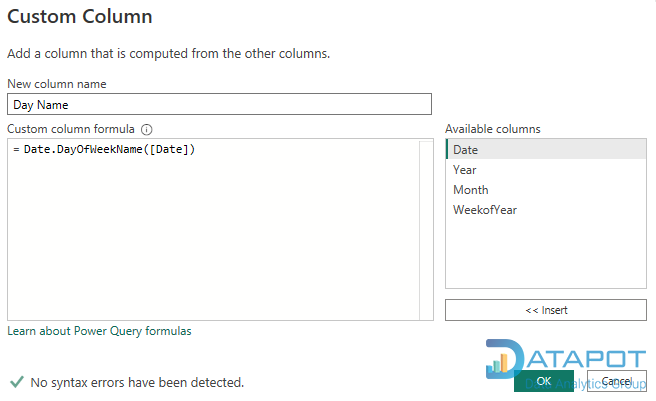Image resolution: width=656 pixels, height=401 pixels.
Task: Click the formula editor vertical scrollbar
Action: pos(425,230)
